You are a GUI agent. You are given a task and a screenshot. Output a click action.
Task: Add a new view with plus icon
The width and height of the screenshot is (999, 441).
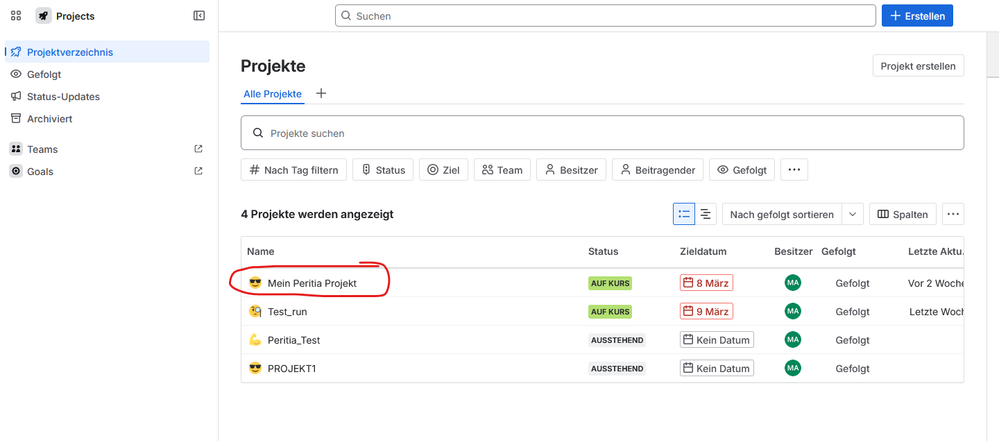point(321,94)
